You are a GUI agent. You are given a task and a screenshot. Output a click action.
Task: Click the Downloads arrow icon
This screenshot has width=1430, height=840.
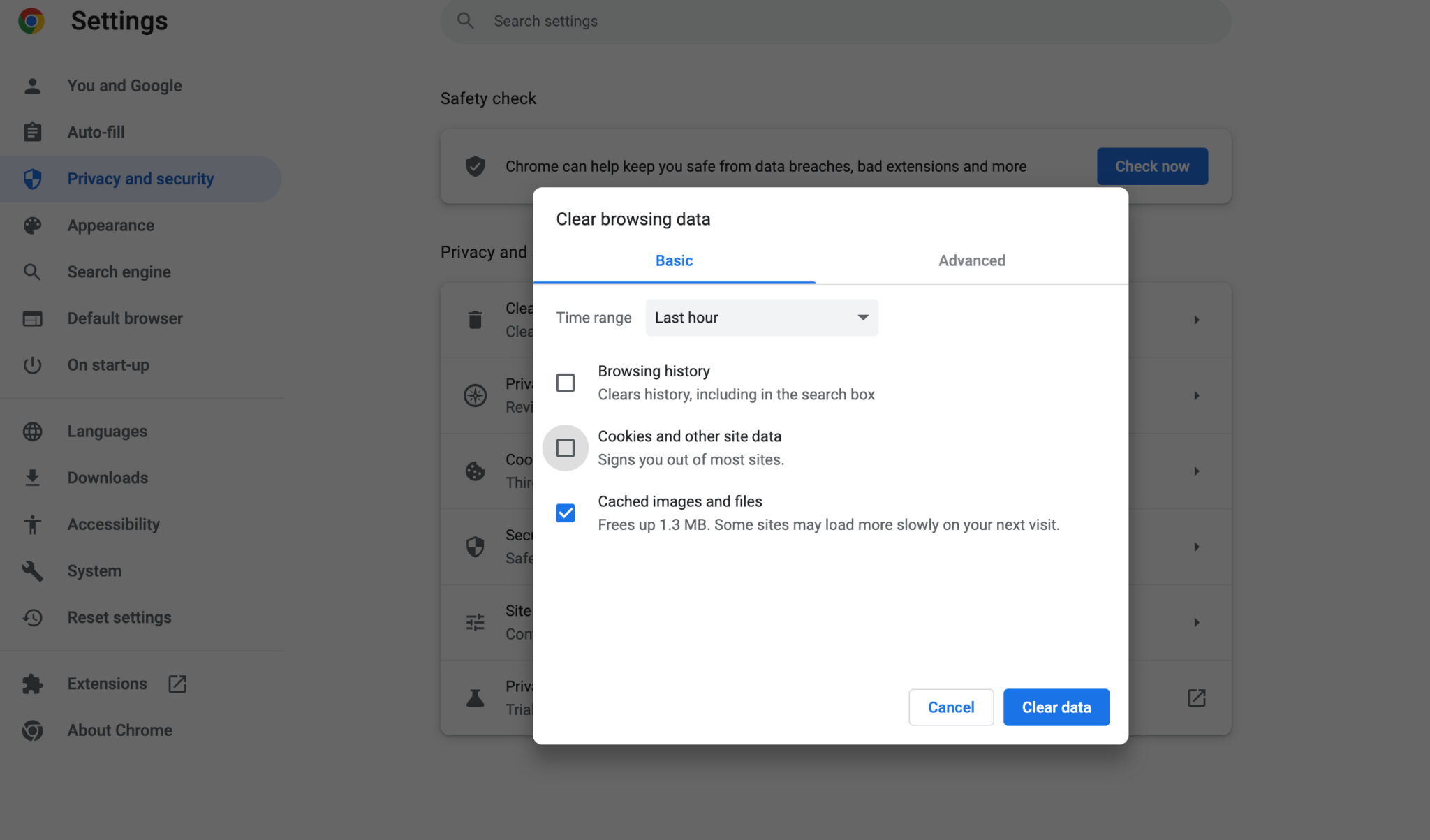(x=32, y=478)
